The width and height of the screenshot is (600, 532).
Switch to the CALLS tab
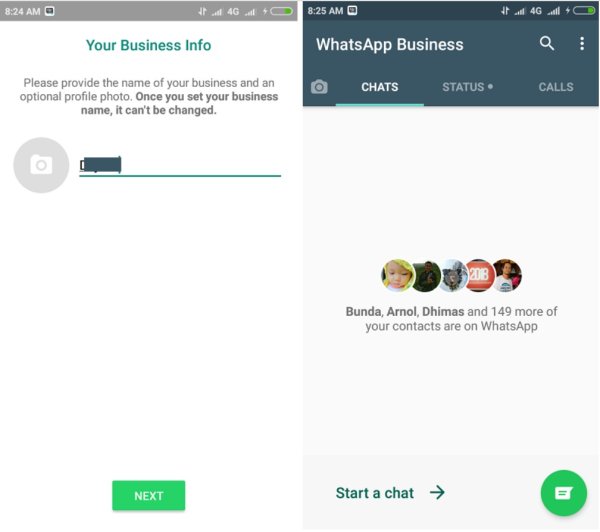[x=556, y=87]
